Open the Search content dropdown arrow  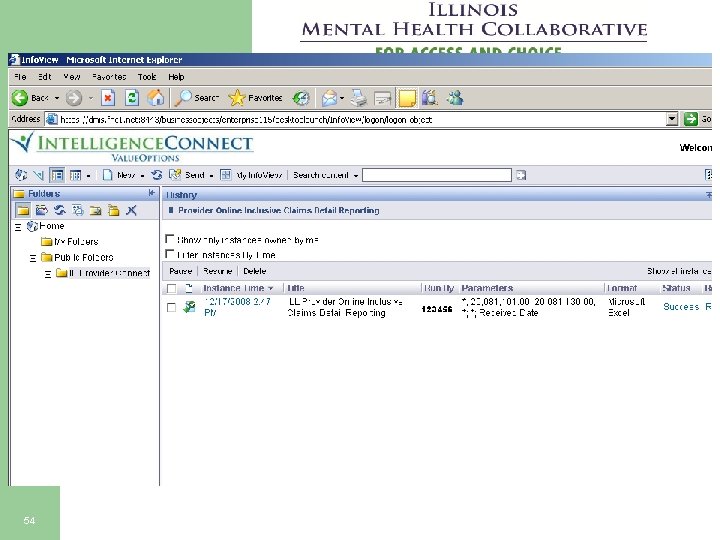point(356,175)
